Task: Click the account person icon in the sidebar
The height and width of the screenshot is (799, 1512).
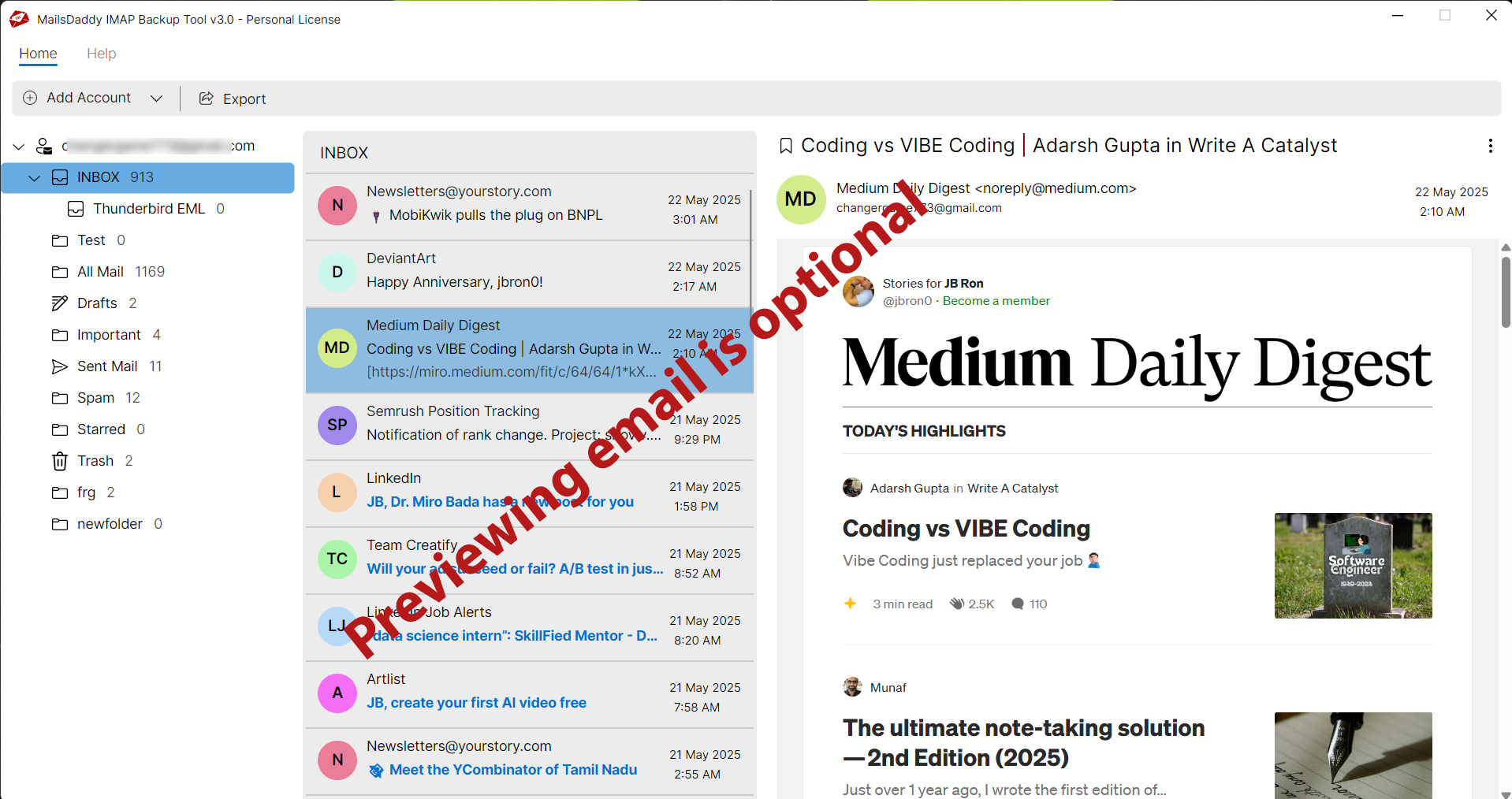Action: (43, 146)
